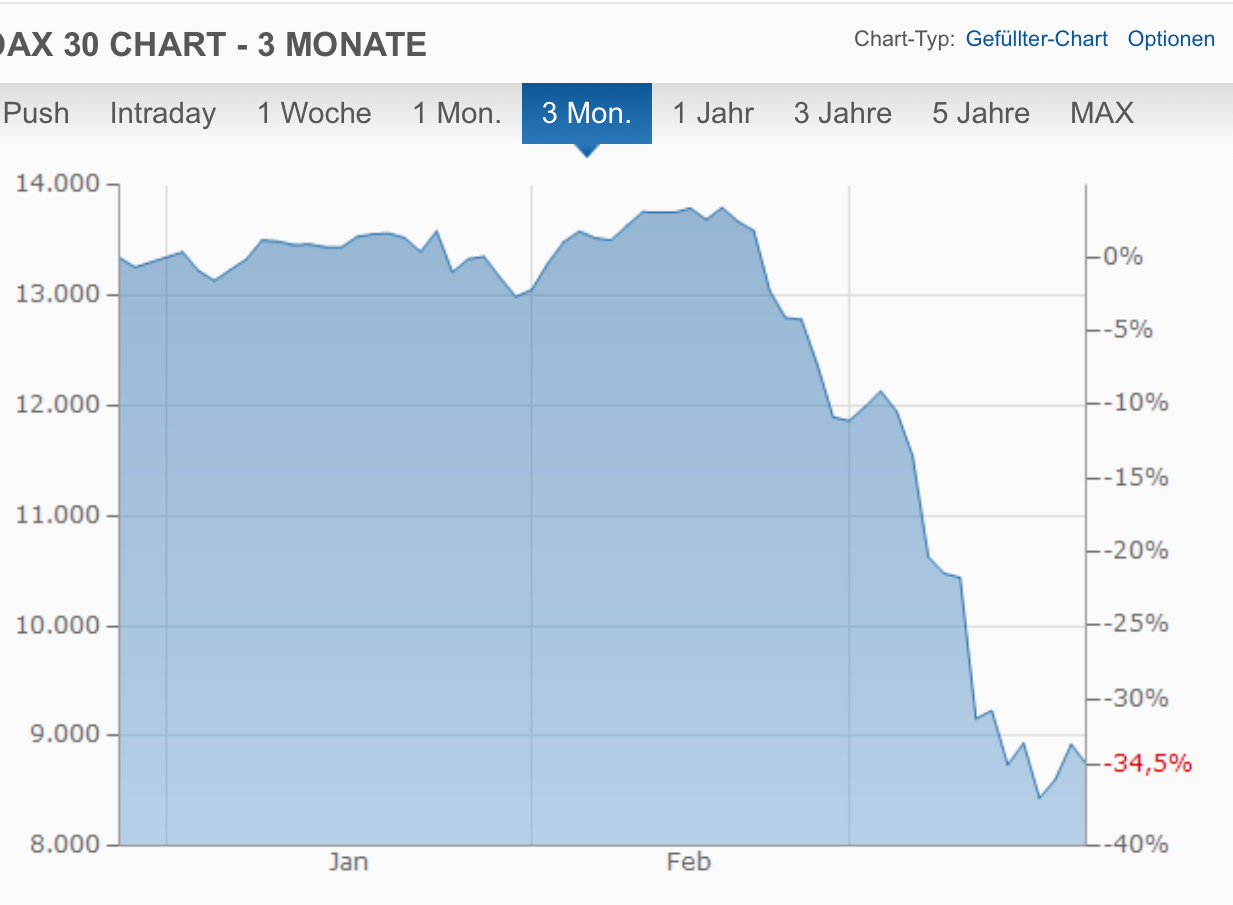Screen dimensions: 1233x905
Task: Click the Feb label on the time axis
Action: coord(688,862)
